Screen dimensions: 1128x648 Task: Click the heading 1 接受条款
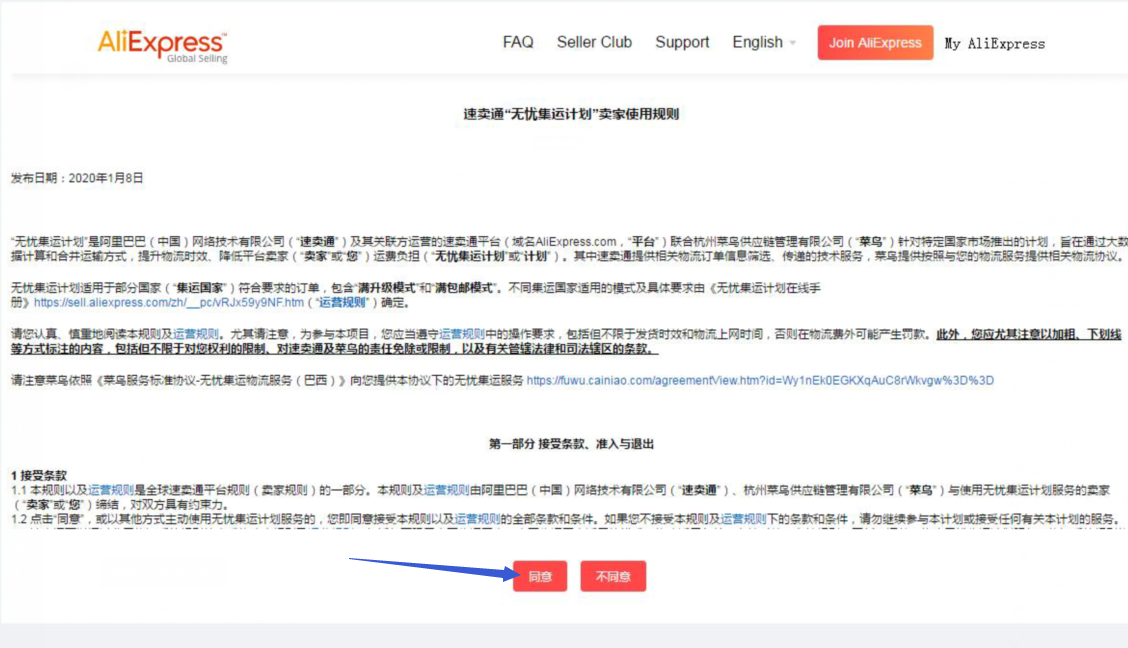pos(39,475)
